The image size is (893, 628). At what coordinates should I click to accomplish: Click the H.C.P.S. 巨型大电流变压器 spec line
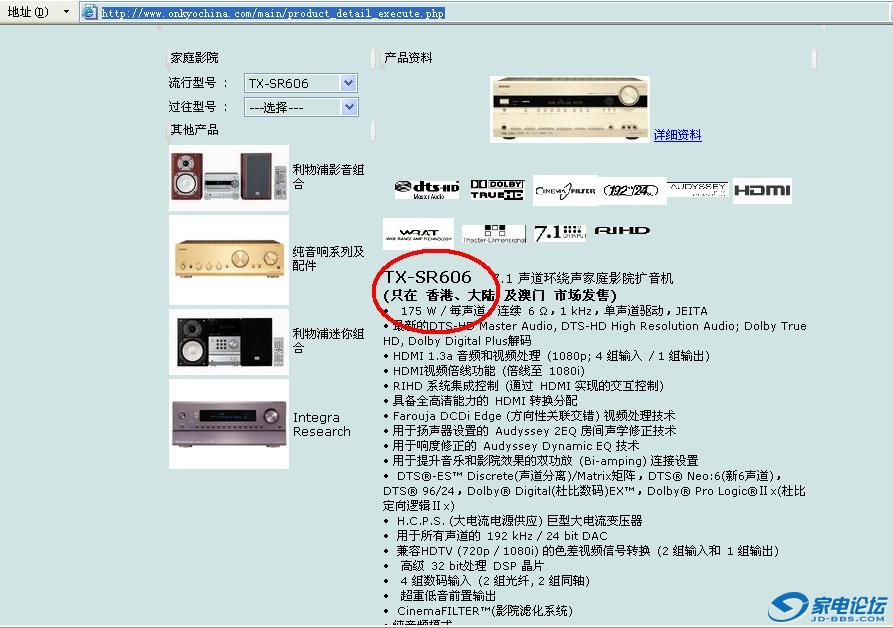coord(513,520)
